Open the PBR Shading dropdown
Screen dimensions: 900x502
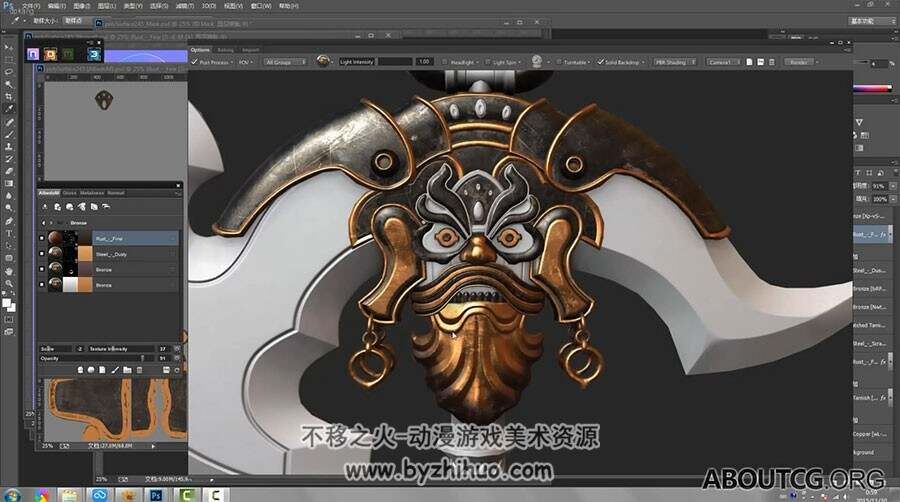point(675,62)
